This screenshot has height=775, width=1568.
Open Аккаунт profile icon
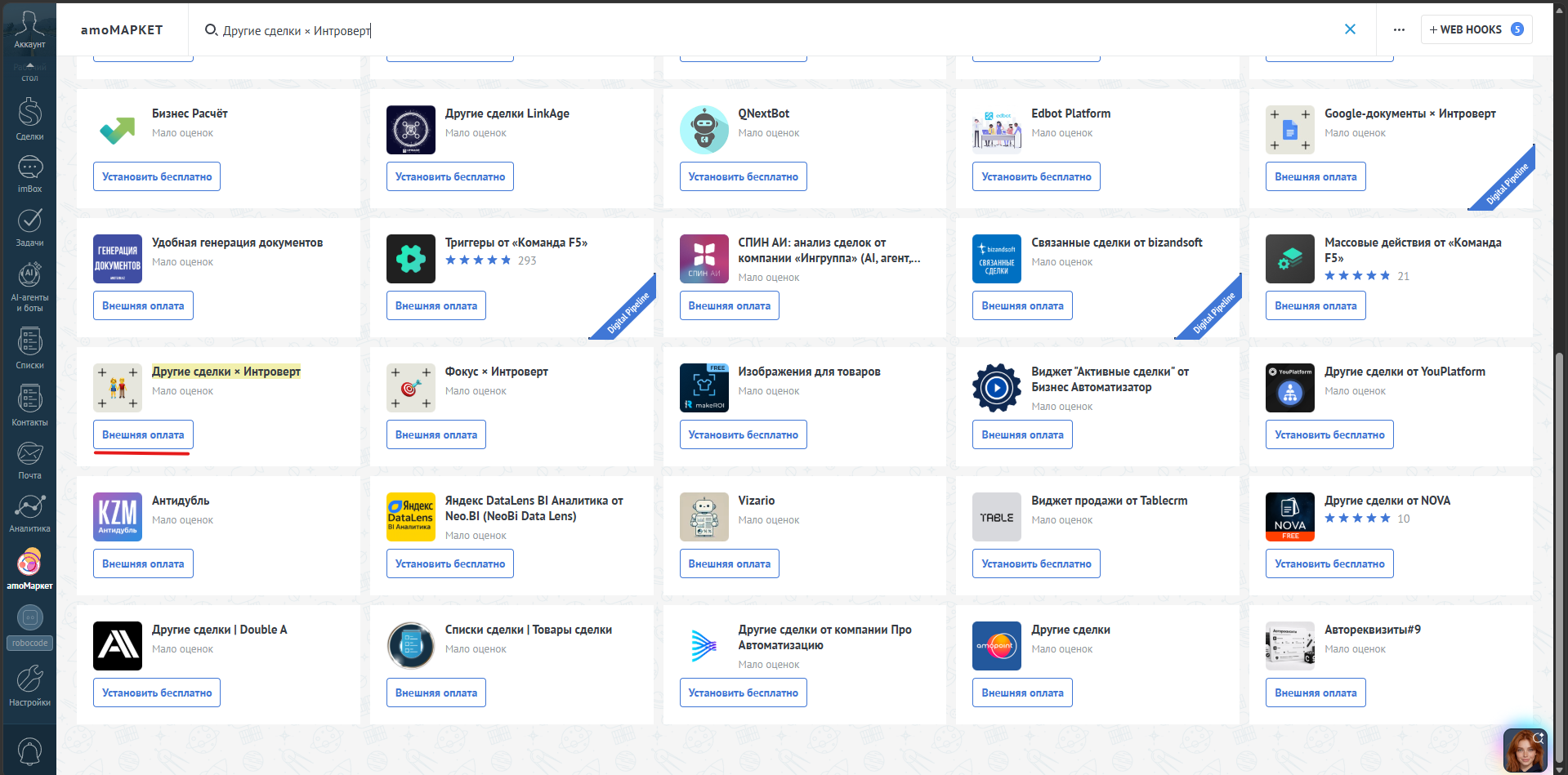(29, 29)
